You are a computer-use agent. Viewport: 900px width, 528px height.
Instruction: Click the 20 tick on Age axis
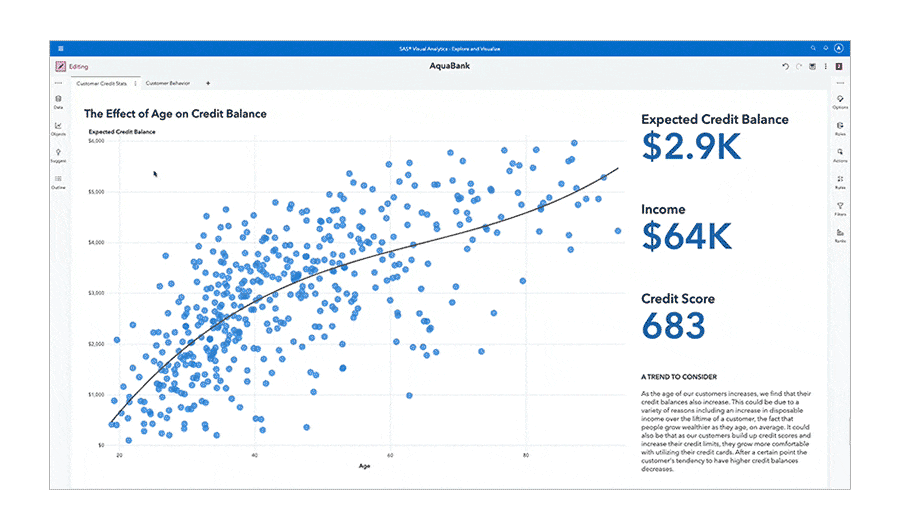click(x=119, y=455)
